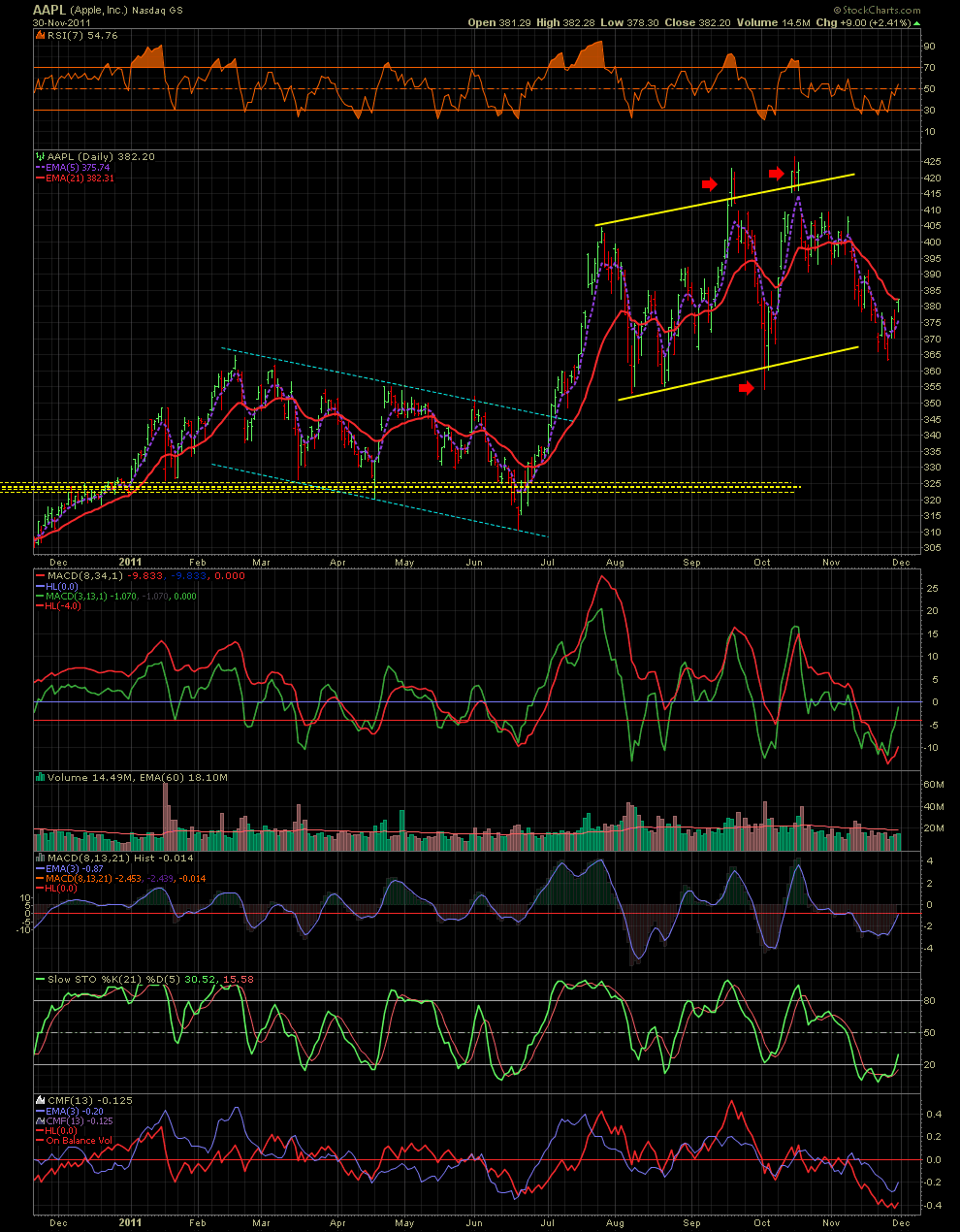
Task: Click the On Balance Vol legend text
Action: point(80,1140)
